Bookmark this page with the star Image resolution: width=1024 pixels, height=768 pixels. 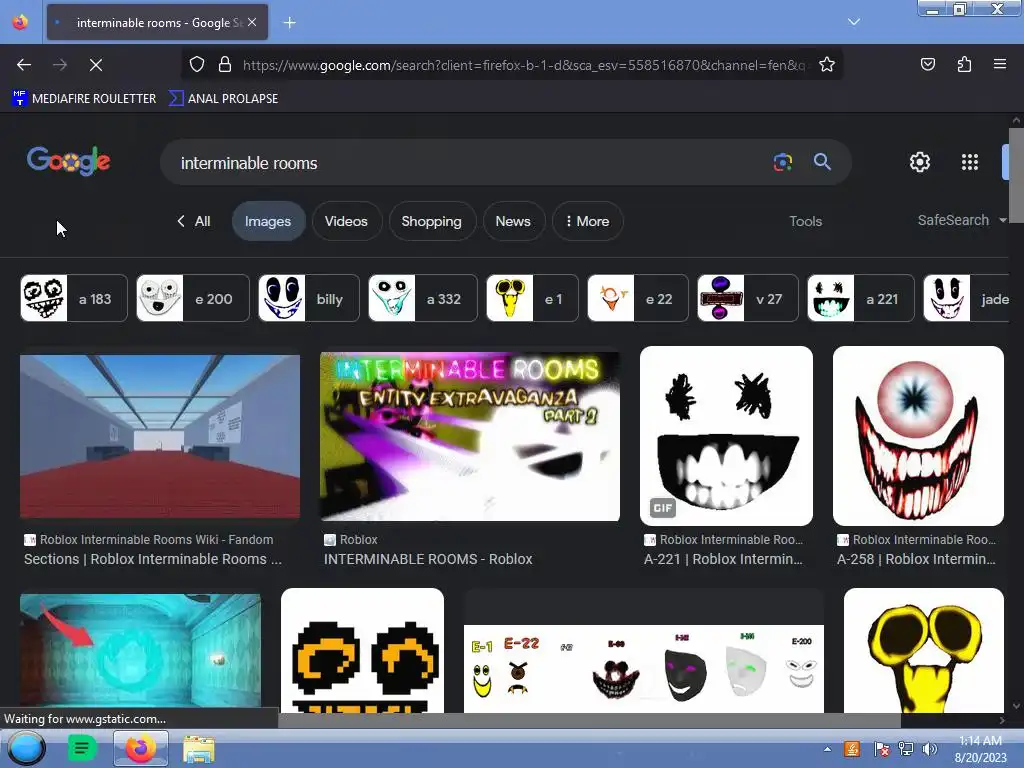click(827, 65)
